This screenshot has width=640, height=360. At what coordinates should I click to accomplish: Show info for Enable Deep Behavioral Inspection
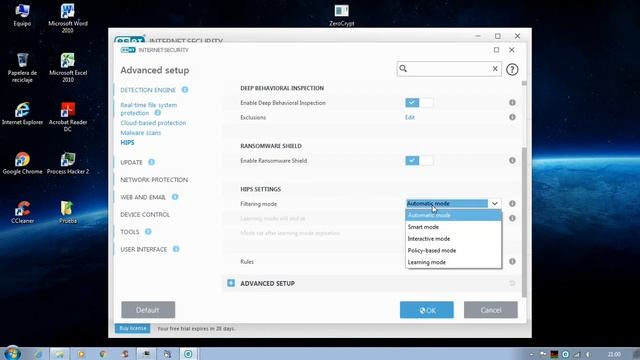(x=512, y=102)
